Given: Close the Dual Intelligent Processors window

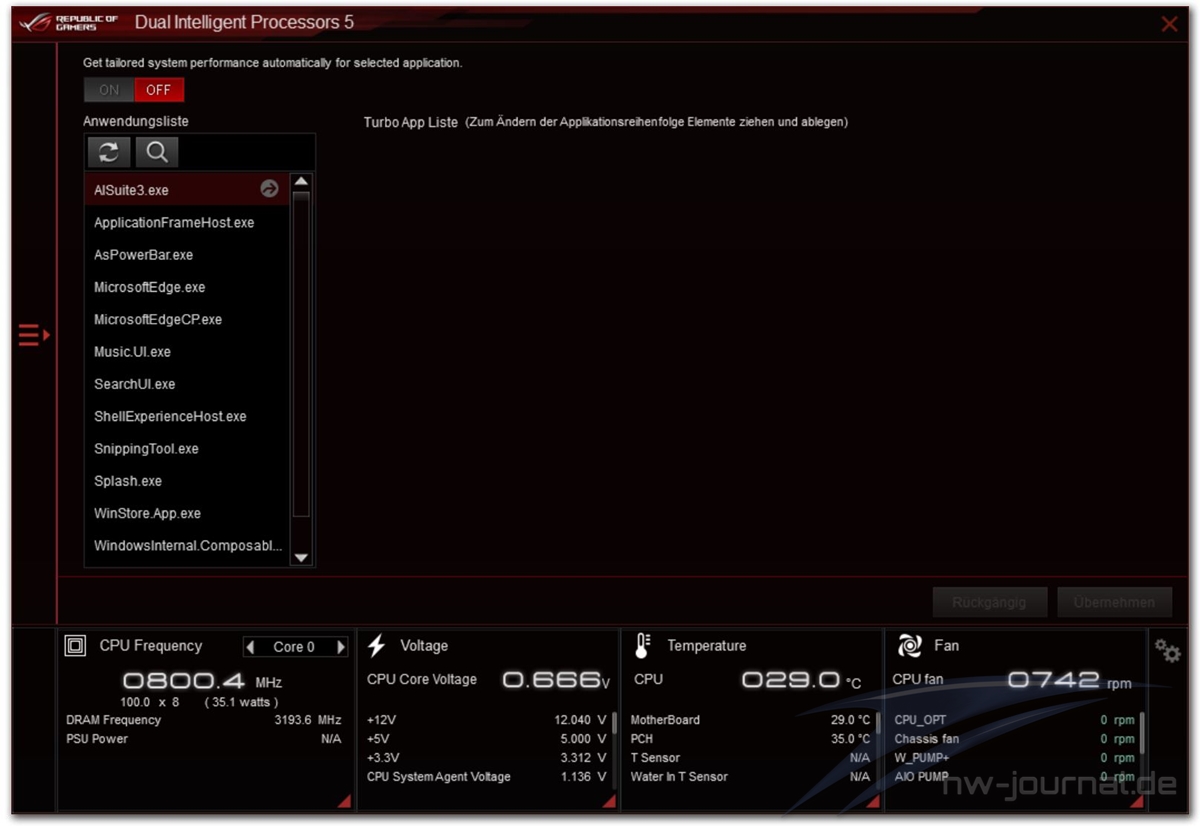Looking at the screenshot, I should point(1169,23).
